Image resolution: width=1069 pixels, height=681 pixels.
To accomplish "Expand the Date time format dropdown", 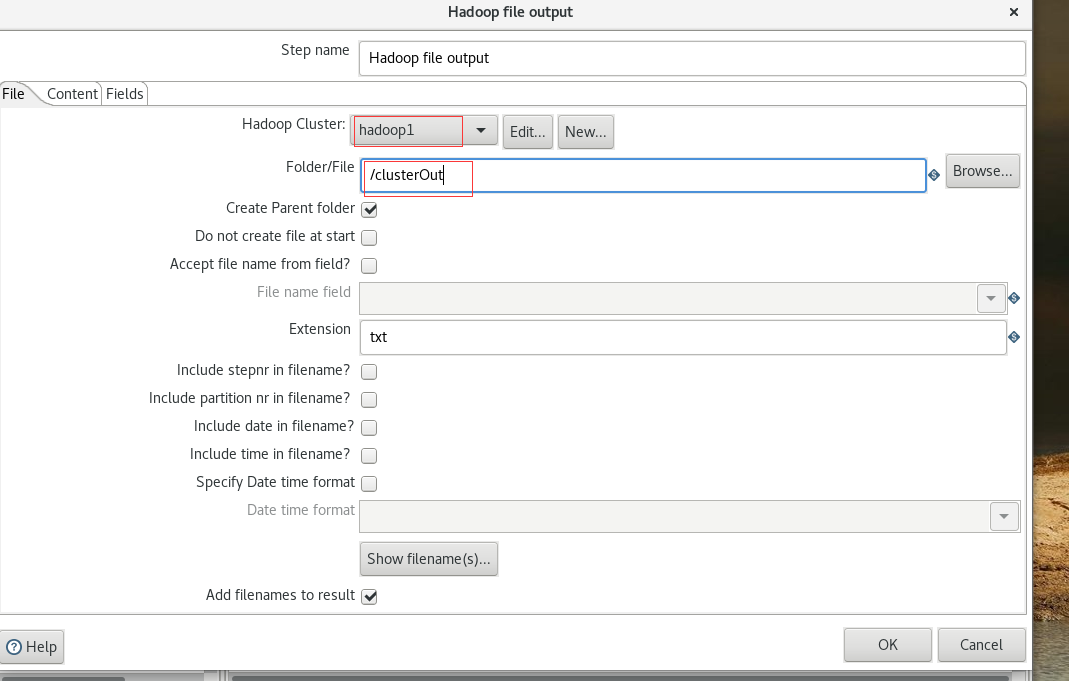I will click(x=1004, y=516).
